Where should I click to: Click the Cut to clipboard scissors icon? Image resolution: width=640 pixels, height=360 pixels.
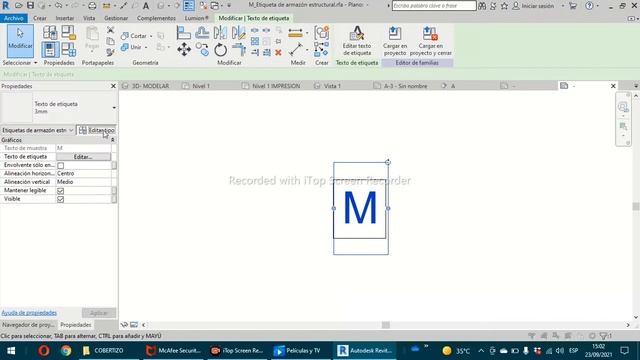pyautogui.click(x=110, y=30)
